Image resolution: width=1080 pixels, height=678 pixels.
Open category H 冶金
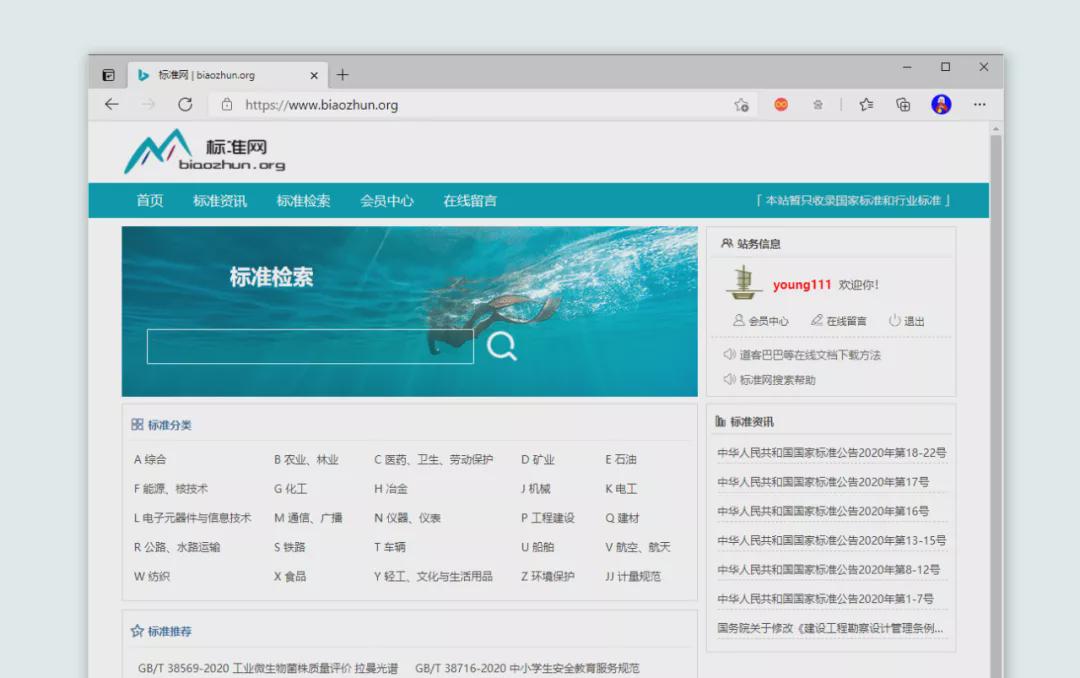(x=391, y=489)
